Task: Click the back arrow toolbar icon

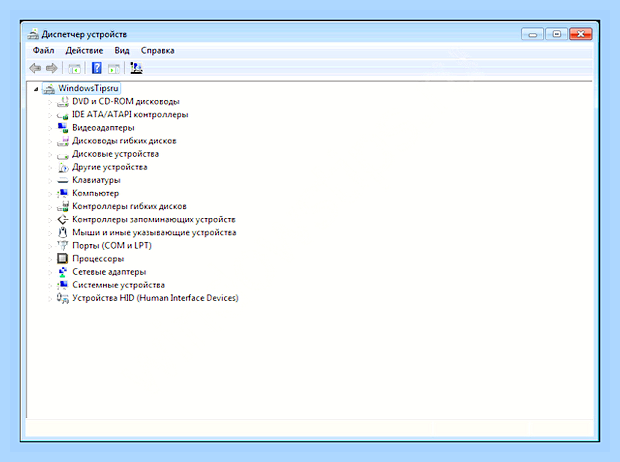Action: tap(35, 68)
